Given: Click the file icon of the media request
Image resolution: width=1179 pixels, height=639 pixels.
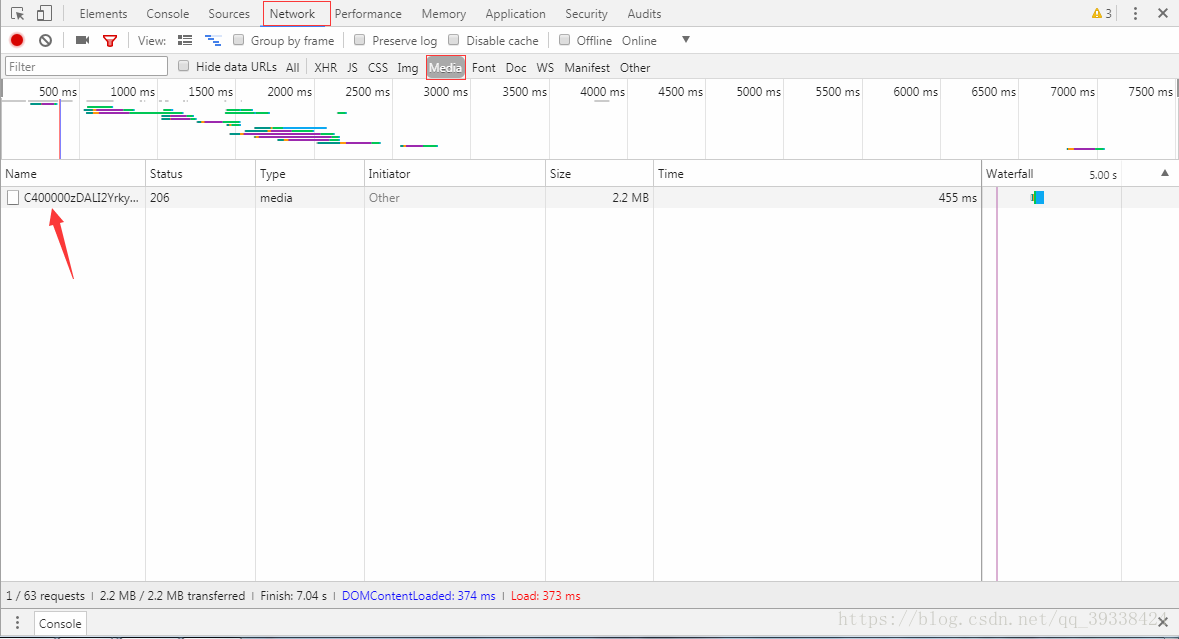Looking at the screenshot, I should [13, 198].
